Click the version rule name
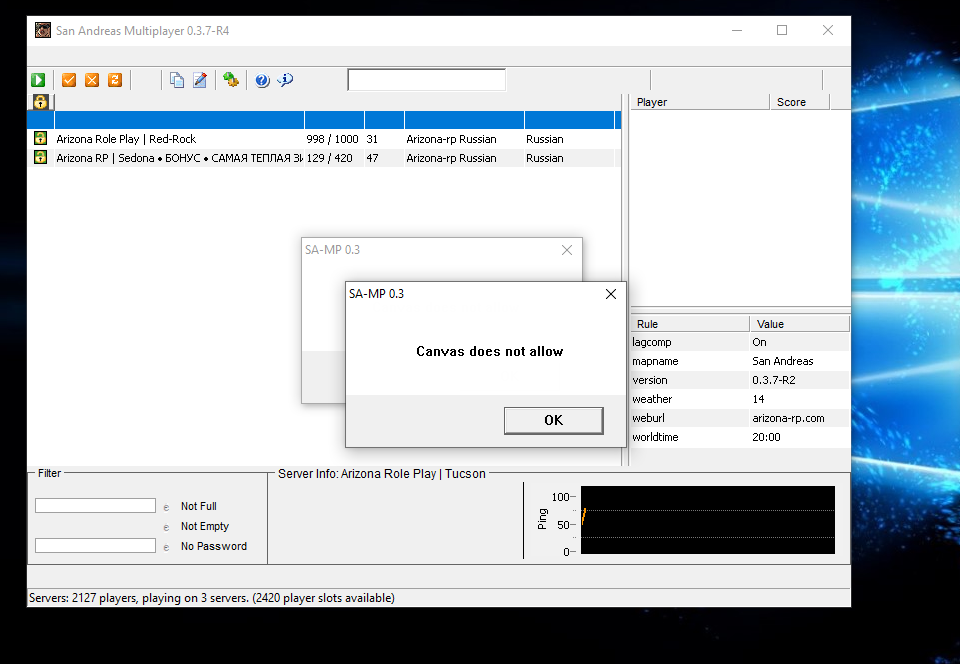 click(650, 380)
